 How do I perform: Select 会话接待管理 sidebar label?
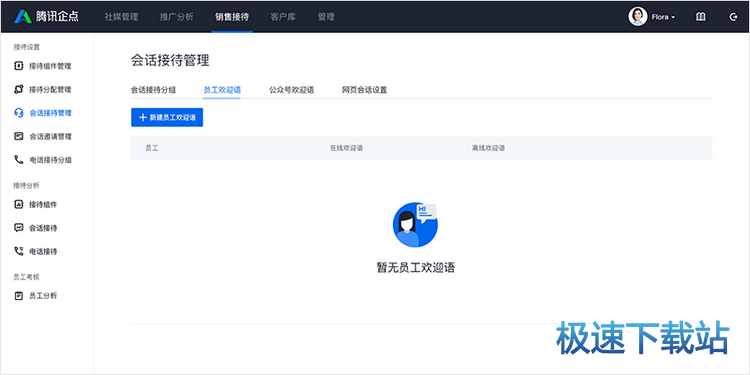point(50,113)
